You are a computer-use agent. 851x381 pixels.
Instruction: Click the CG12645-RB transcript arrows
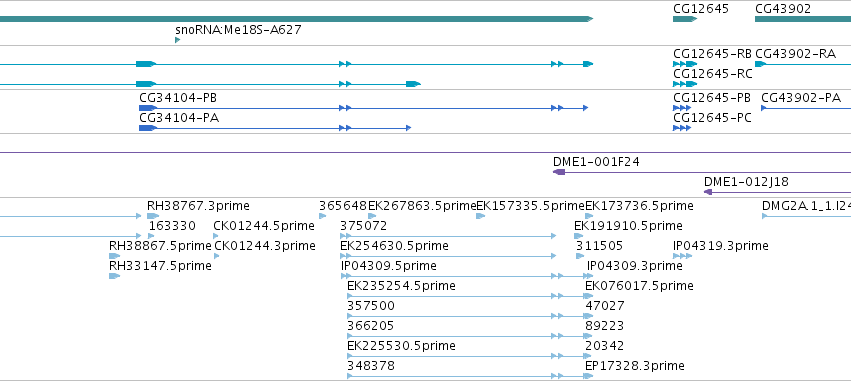point(685,64)
